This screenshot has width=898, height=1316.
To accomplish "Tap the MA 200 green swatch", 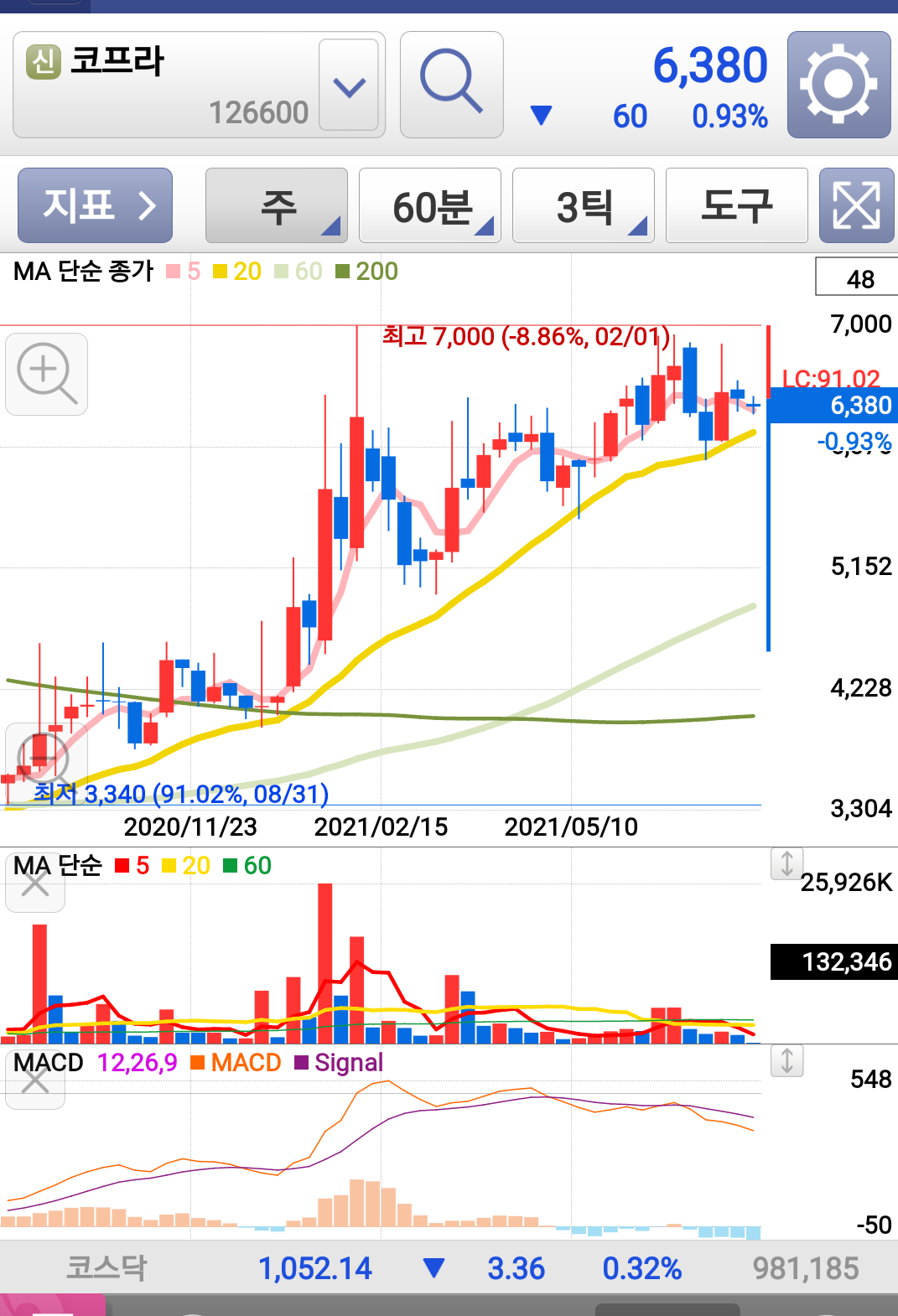I will (342, 272).
